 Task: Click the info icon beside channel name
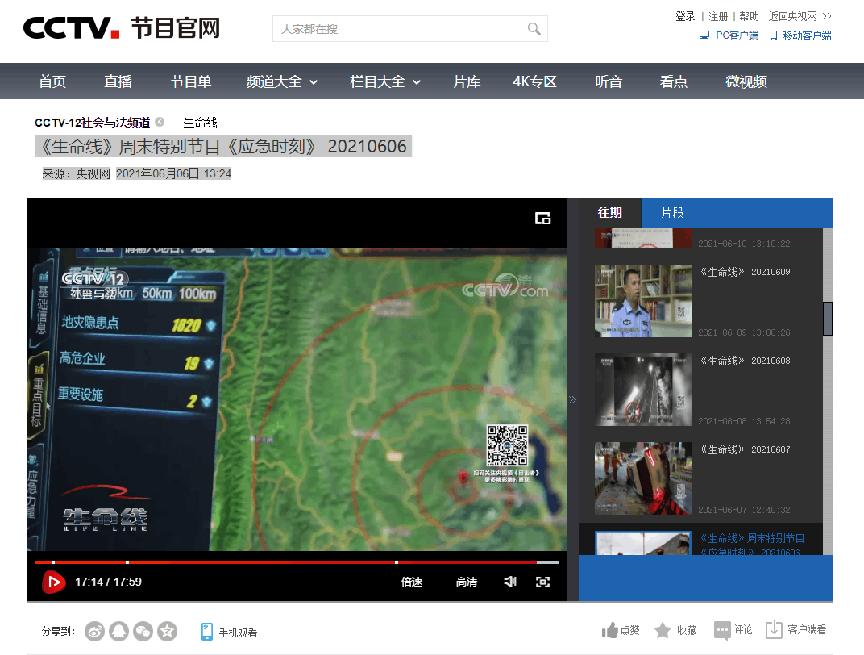(x=160, y=122)
